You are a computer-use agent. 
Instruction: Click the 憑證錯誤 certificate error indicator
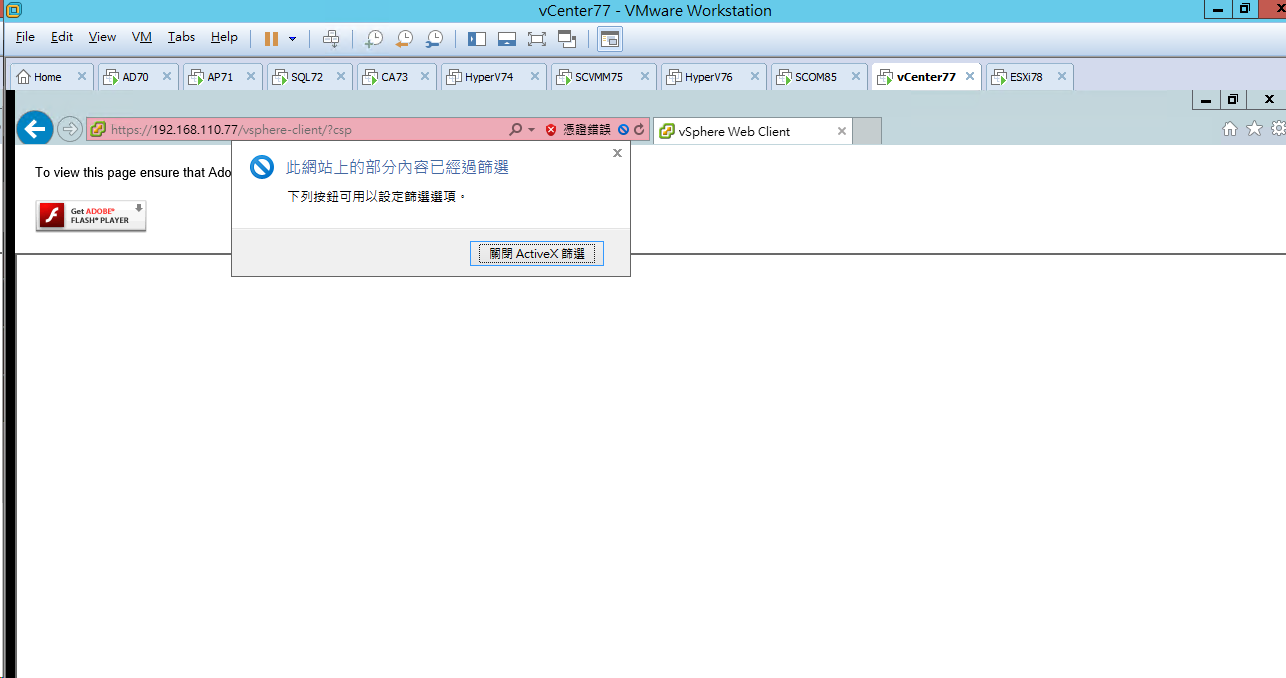[578, 130]
